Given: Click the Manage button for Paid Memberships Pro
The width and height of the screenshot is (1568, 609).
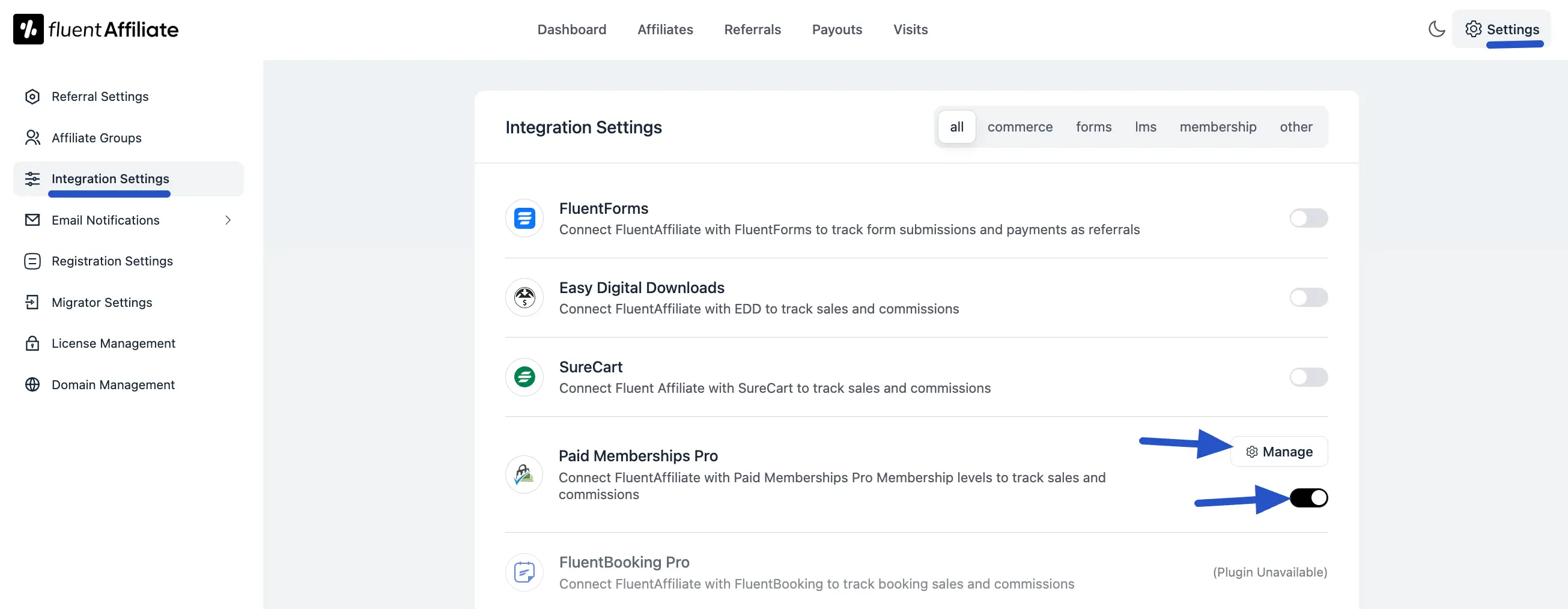Looking at the screenshot, I should click(x=1278, y=452).
